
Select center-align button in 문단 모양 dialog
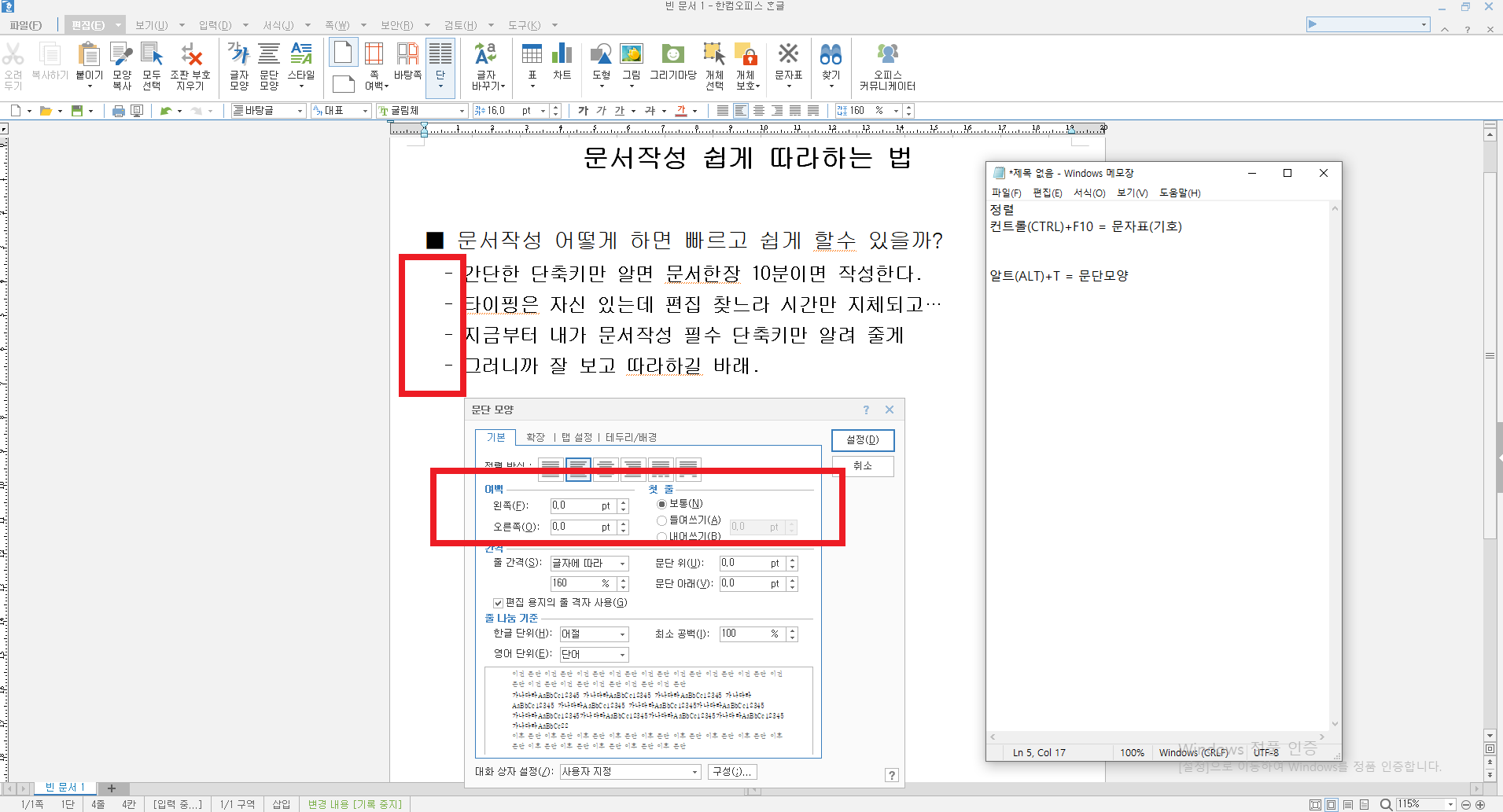(x=606, y=469)
